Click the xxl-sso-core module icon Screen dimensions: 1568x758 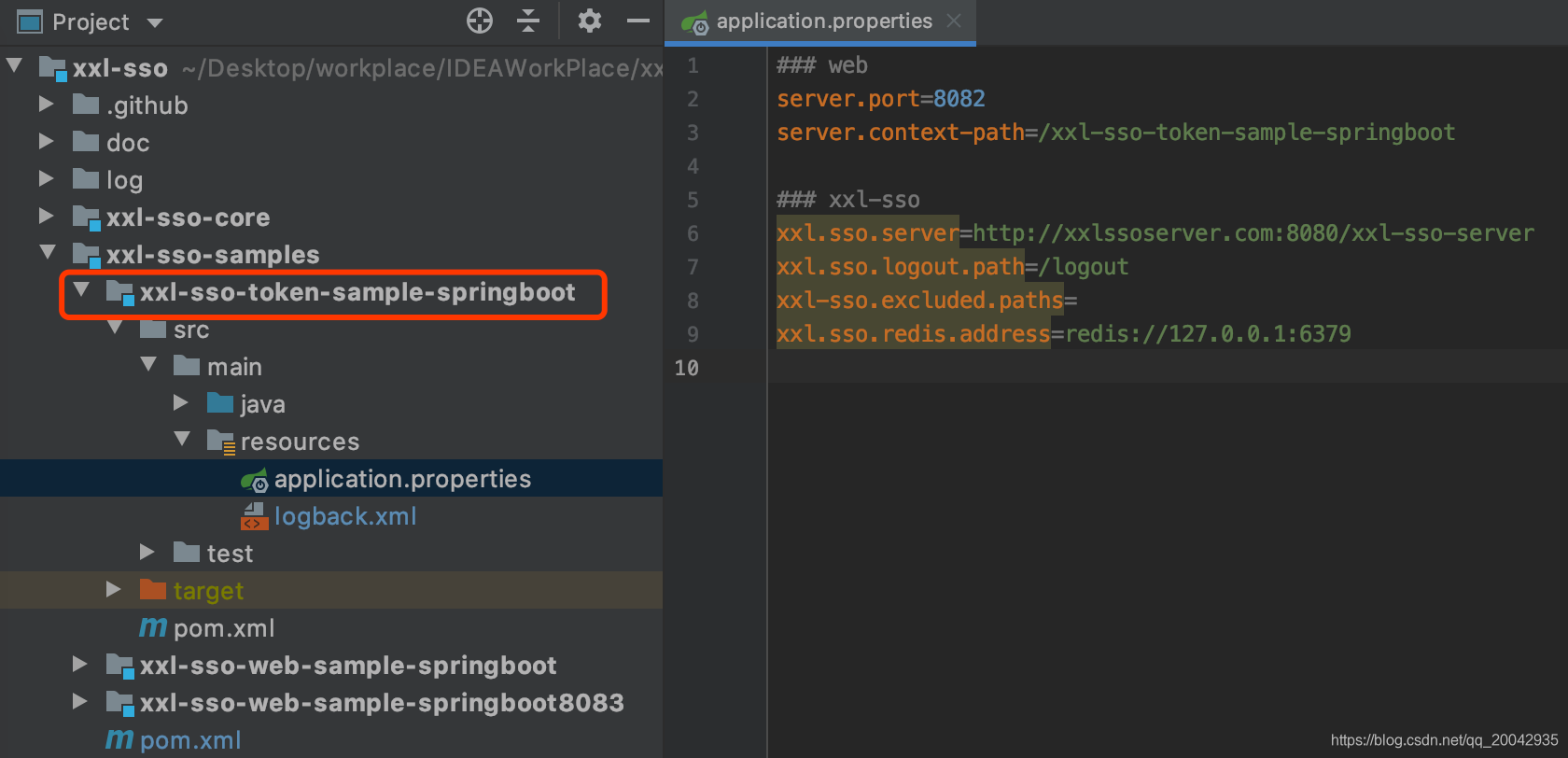point(87,218)
